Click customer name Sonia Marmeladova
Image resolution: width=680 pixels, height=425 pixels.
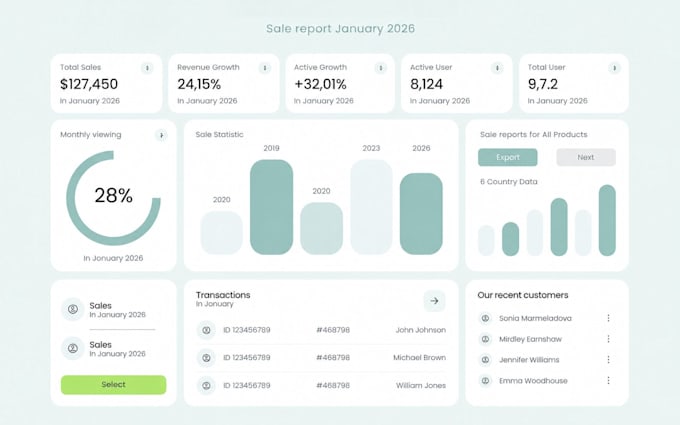535,318
